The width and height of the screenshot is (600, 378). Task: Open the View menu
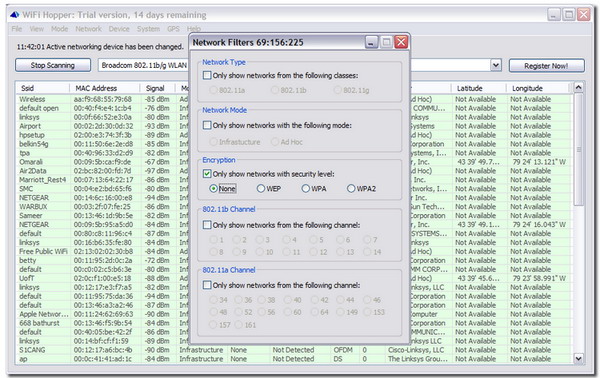coord(37,29)
